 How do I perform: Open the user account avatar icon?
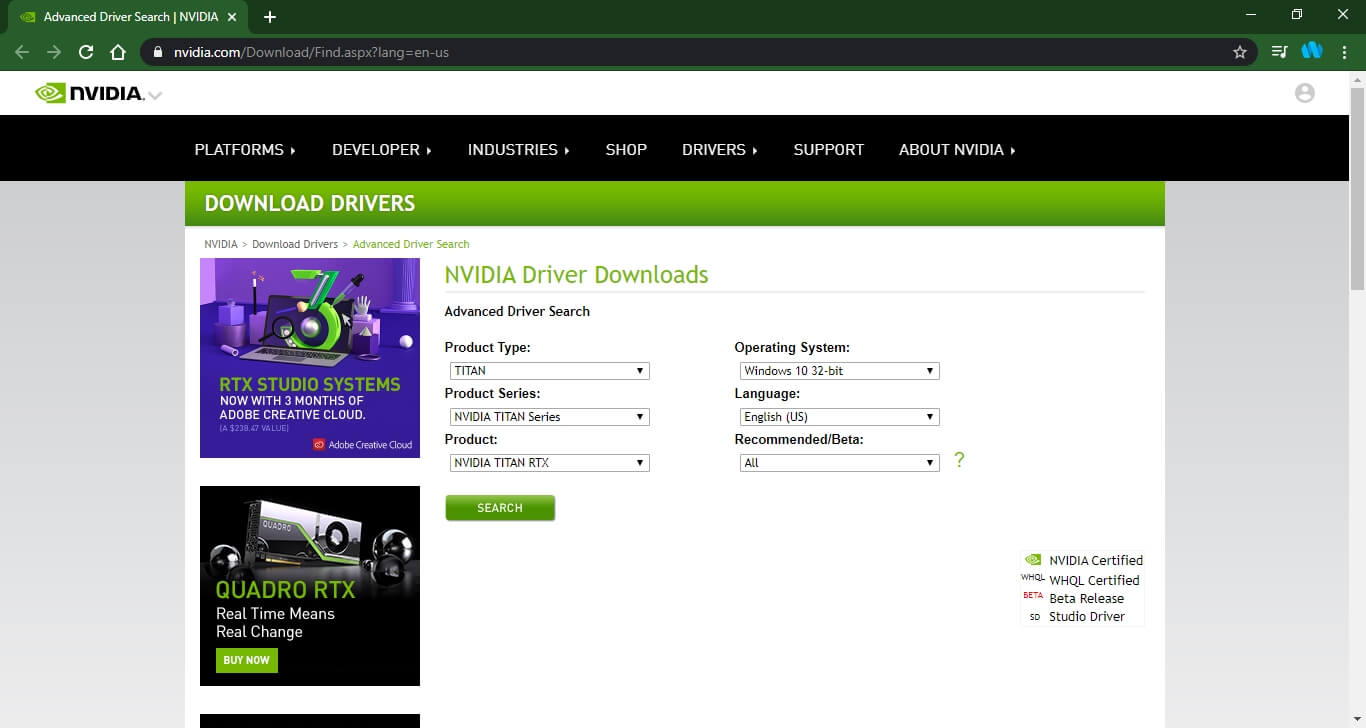1304,93
